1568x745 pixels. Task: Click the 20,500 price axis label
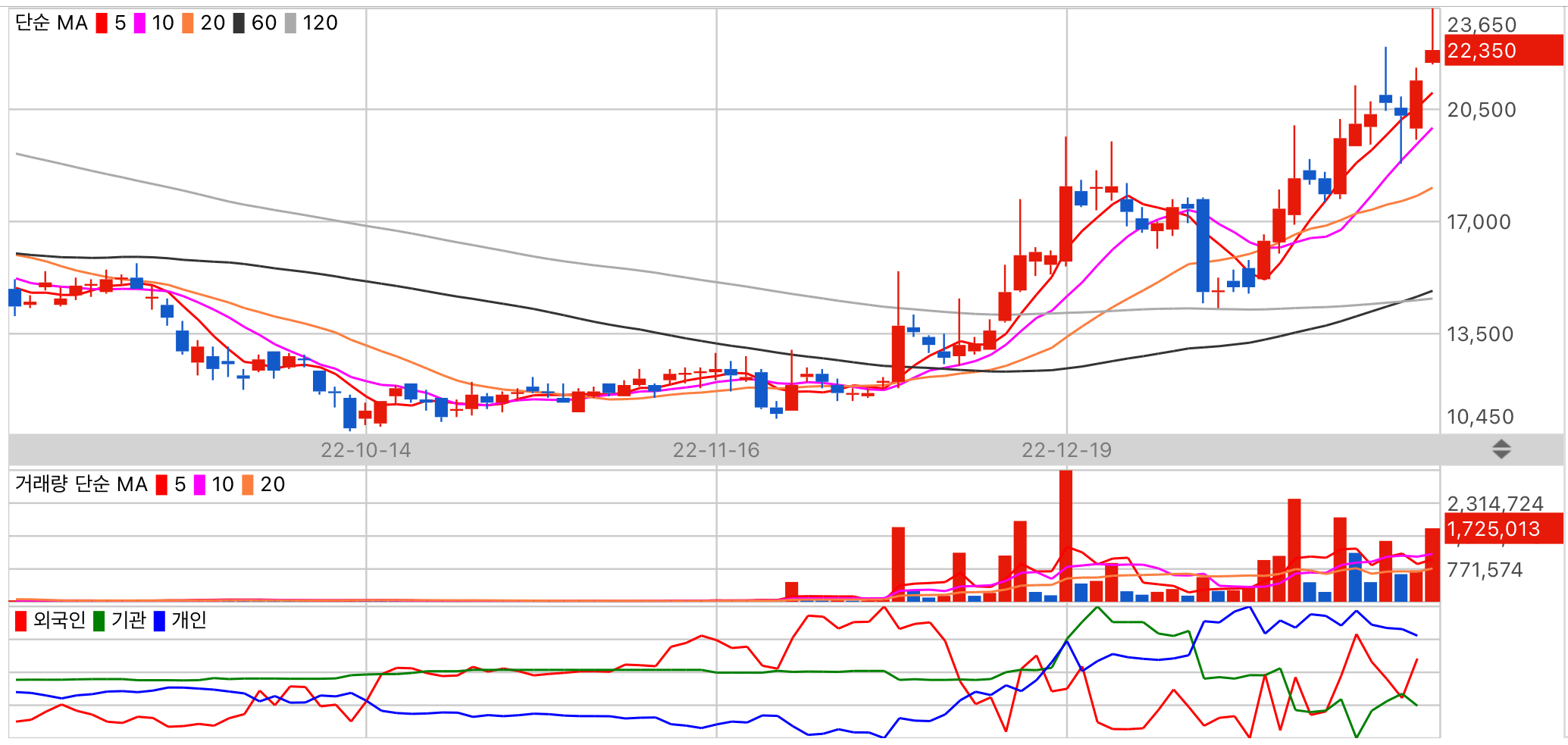[1482, 110]
